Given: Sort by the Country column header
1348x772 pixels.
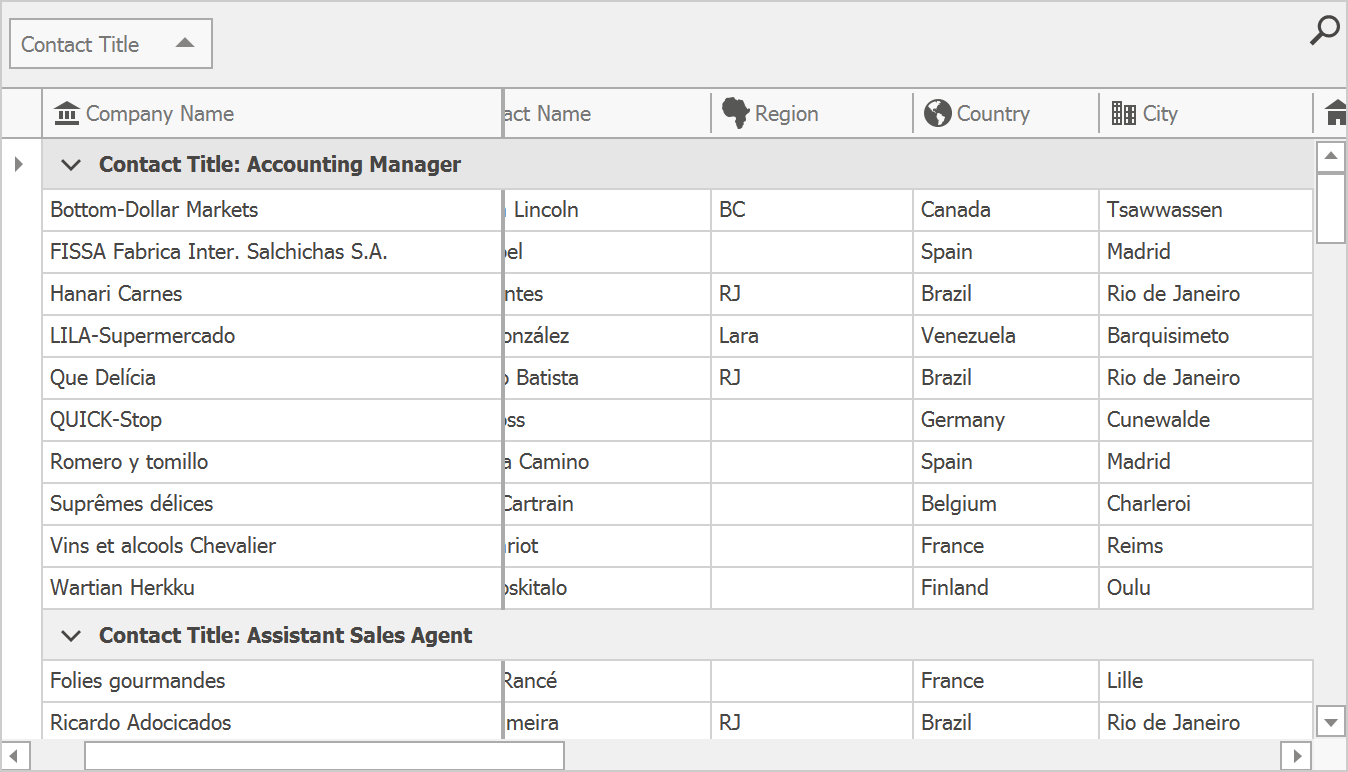Looking at the screenshot, I should (x=992, y=114).
